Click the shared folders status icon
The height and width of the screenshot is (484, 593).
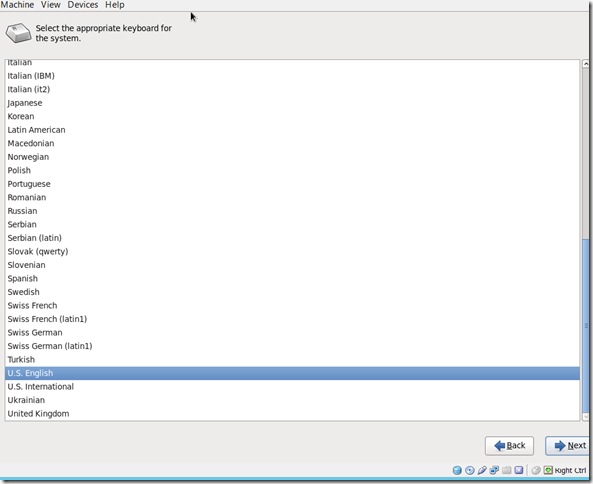pos(506,470)
